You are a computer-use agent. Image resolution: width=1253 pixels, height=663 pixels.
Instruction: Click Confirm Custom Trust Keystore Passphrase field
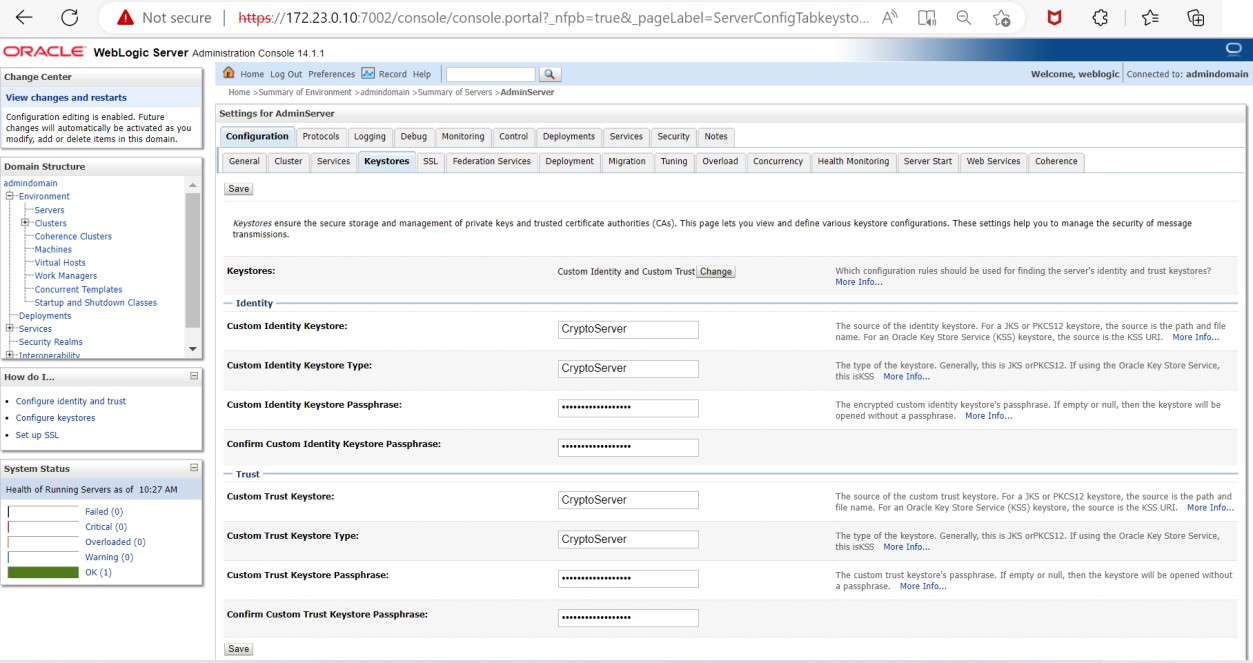tap(628, 618)
